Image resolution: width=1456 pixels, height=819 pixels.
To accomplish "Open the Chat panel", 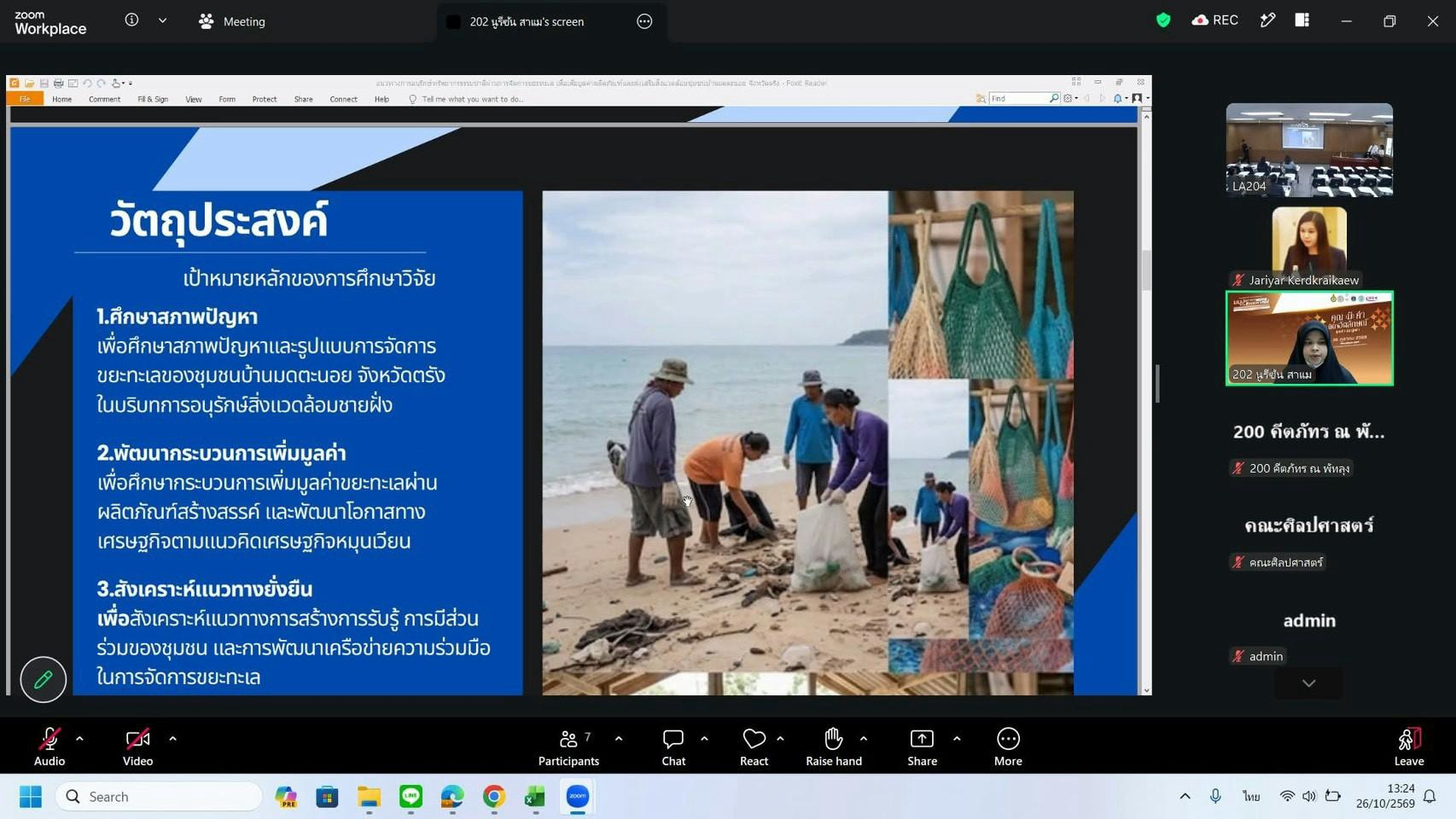I will coord(673,747).
